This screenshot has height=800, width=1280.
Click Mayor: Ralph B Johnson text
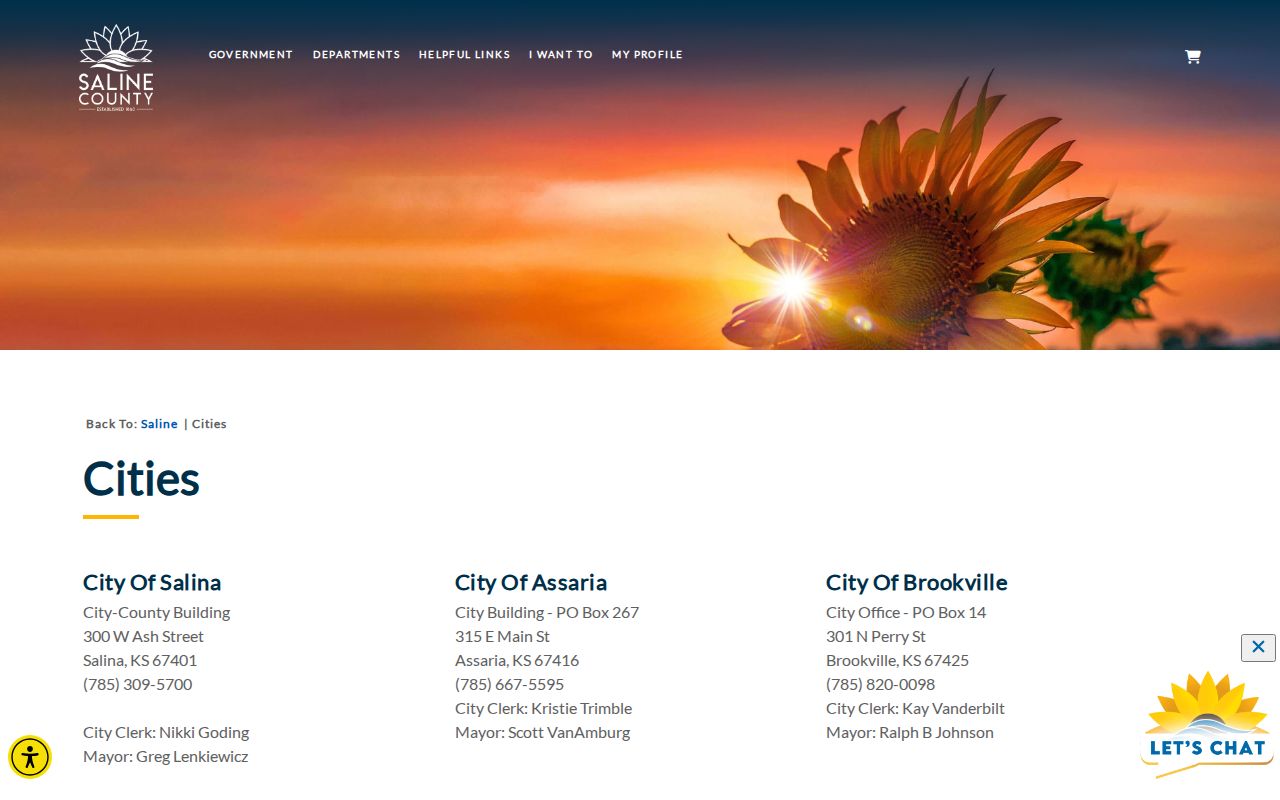910,732
